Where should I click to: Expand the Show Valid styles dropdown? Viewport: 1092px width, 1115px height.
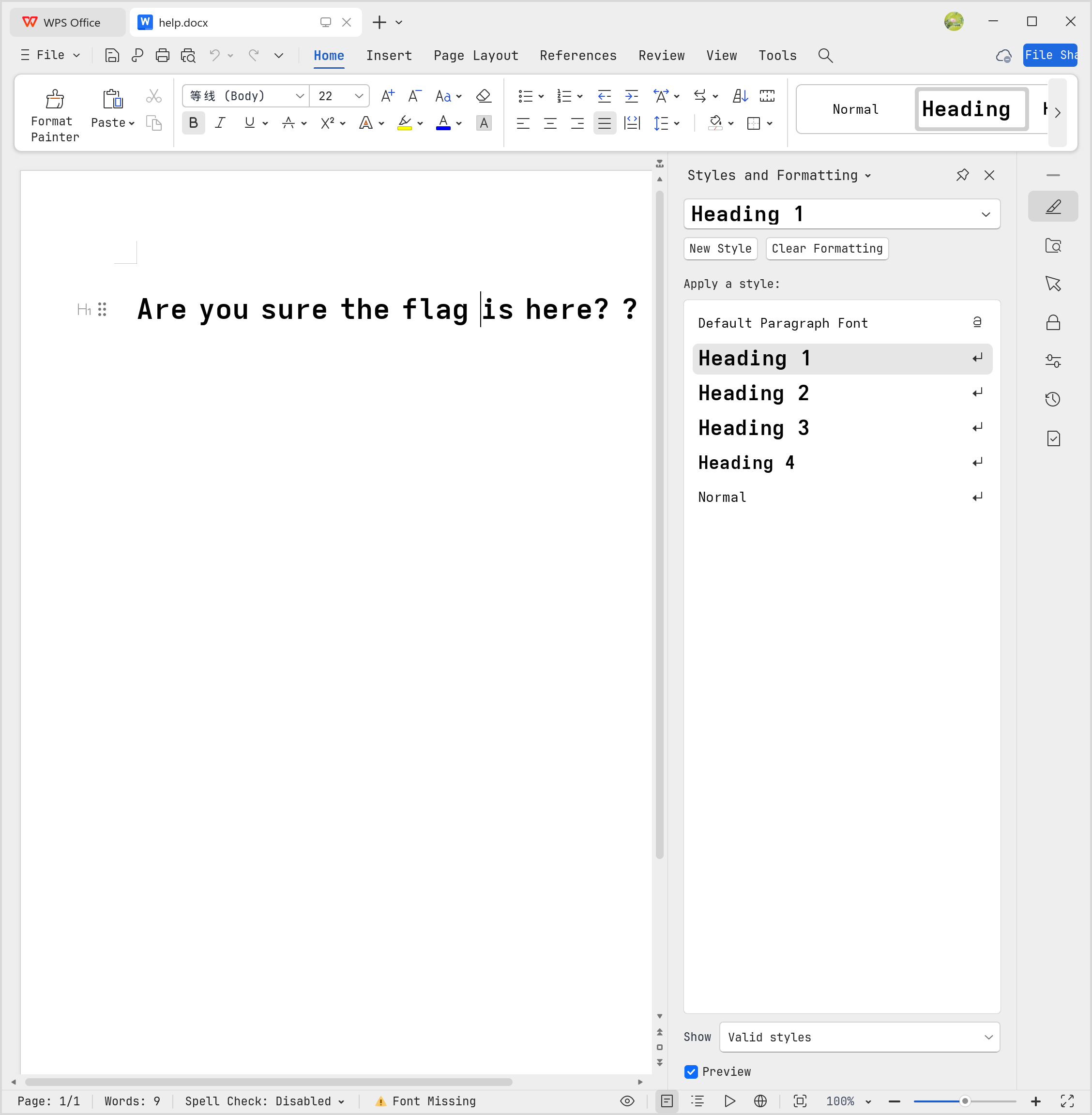click(987, 1037)
